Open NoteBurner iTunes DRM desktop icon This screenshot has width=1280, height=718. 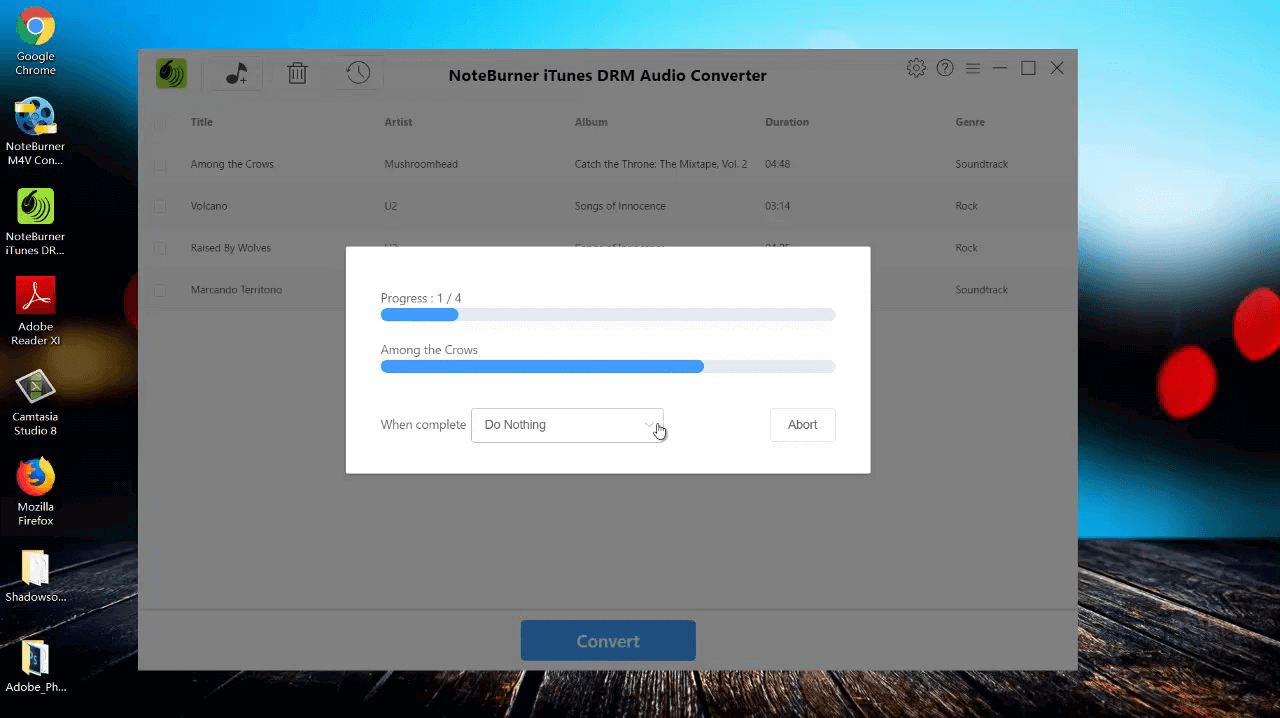[x=35, y=222]
